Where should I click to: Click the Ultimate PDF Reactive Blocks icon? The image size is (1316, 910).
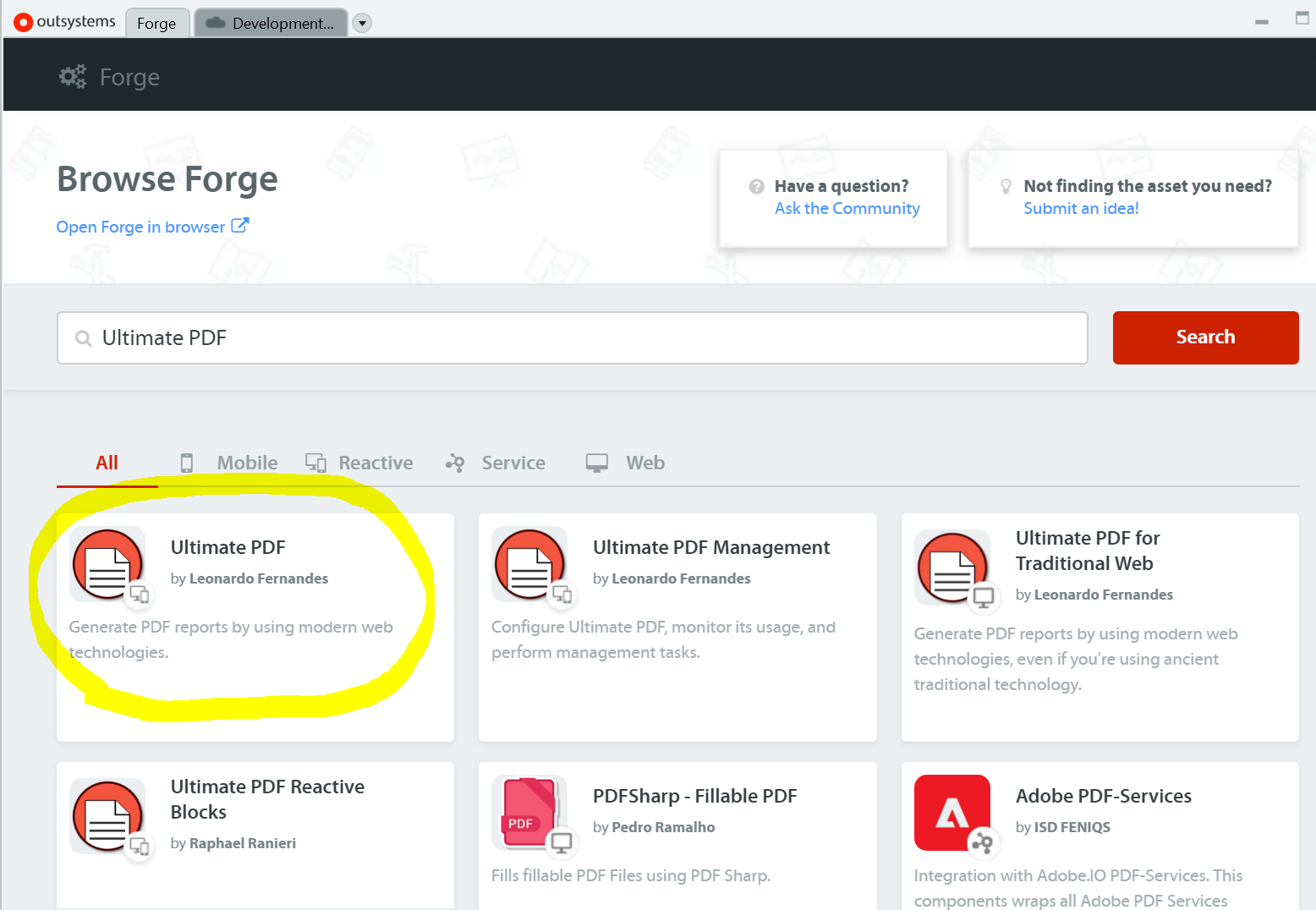coord(107,816)
